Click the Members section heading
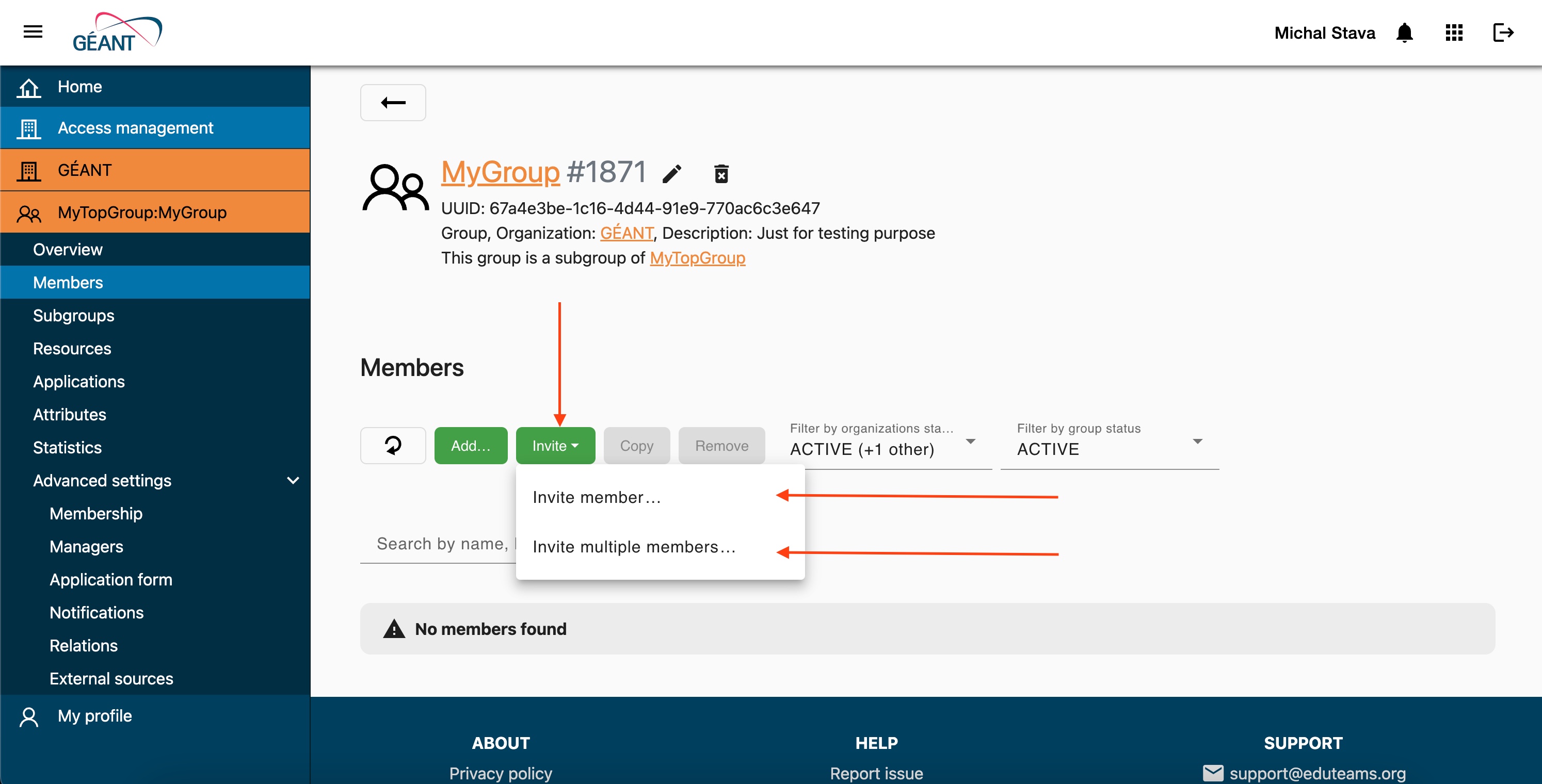Viewport: 1542px width, 784px height. coord(412,367)
